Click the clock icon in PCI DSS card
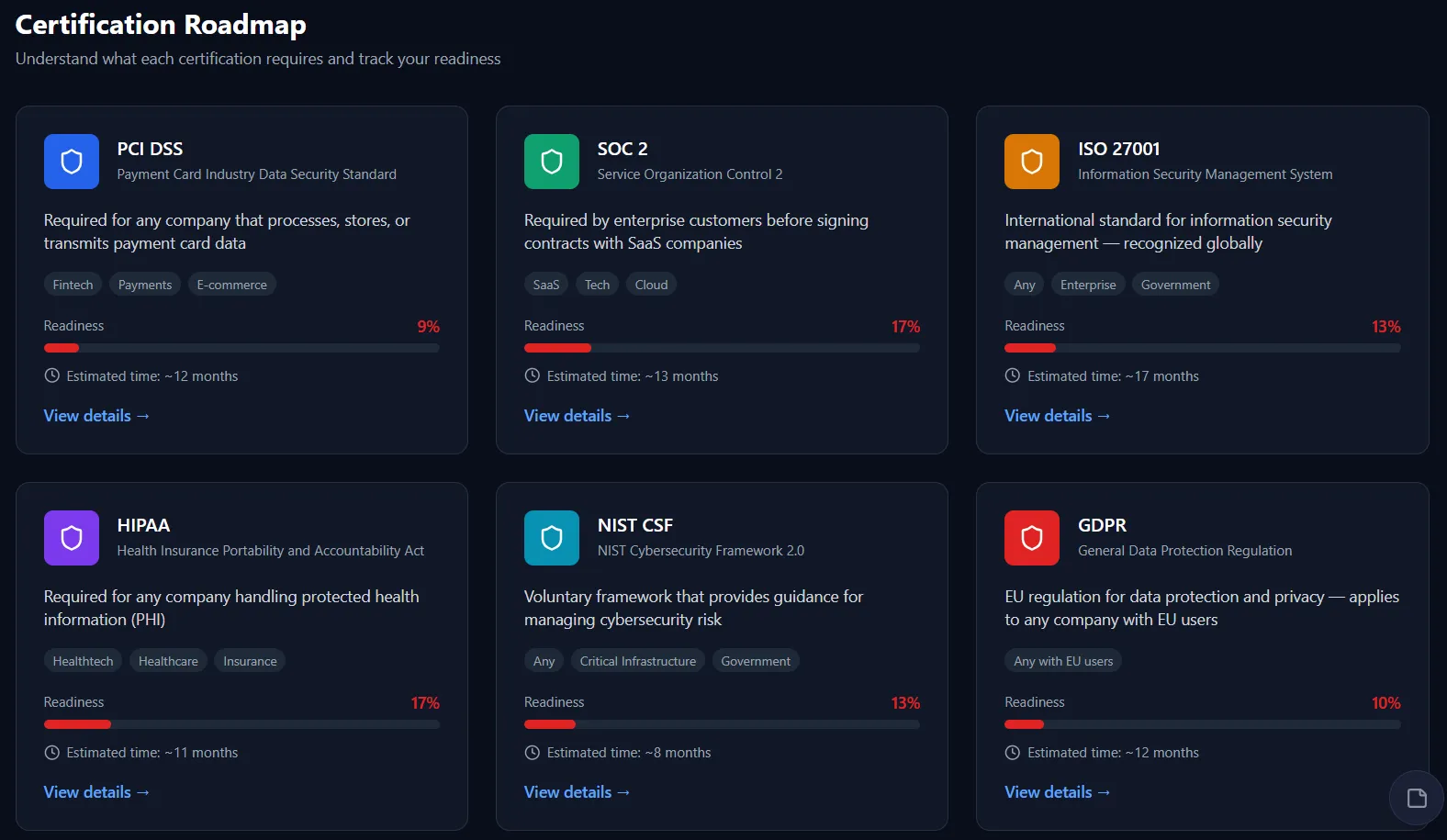1447x840 pixels. click(52, 375)
